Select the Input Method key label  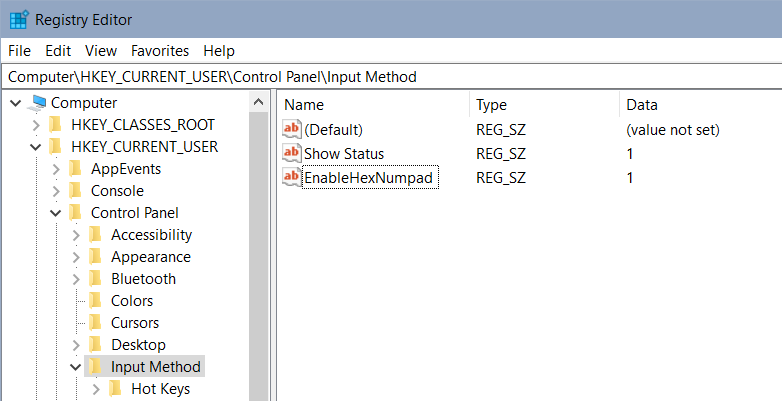pos(156,367)
